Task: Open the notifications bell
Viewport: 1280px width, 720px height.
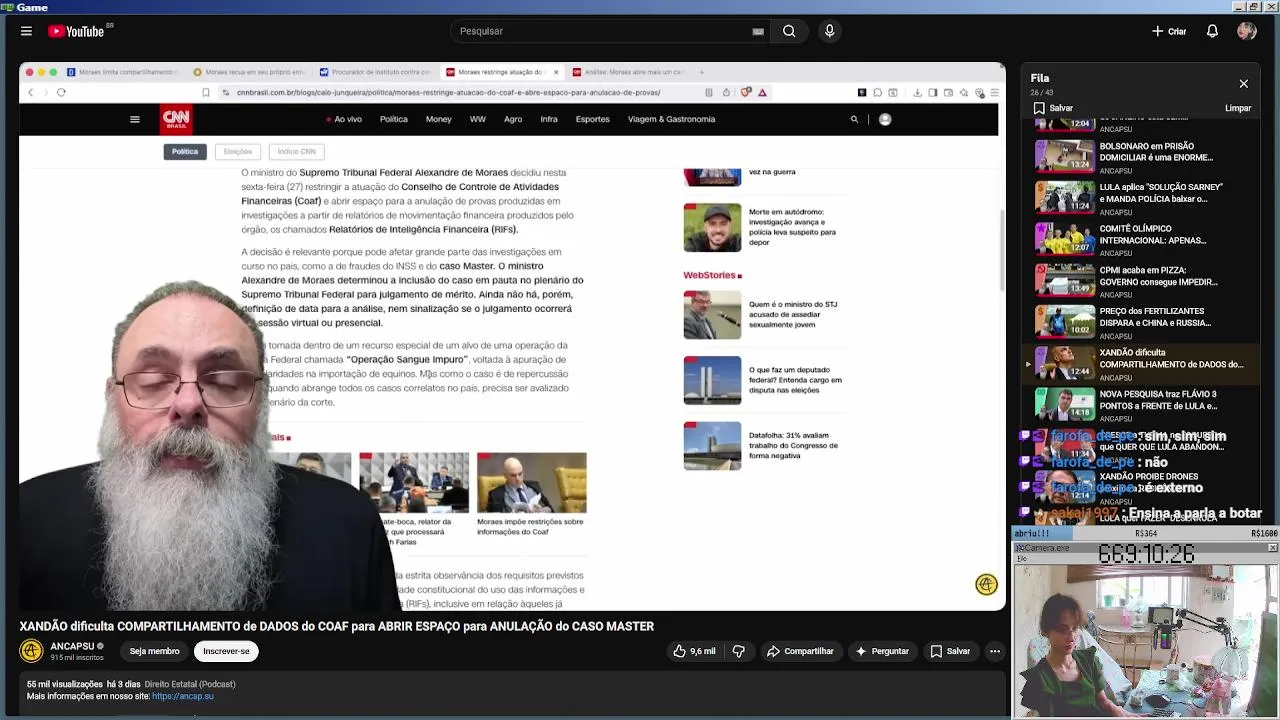Action: pos(1212,31)
